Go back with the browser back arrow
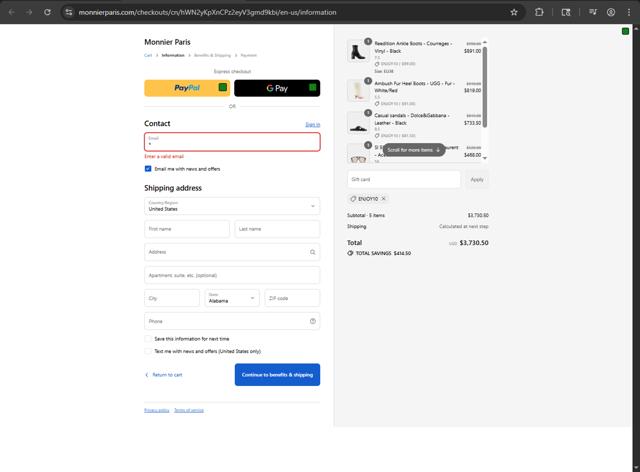640x472 pixels. 11,12
